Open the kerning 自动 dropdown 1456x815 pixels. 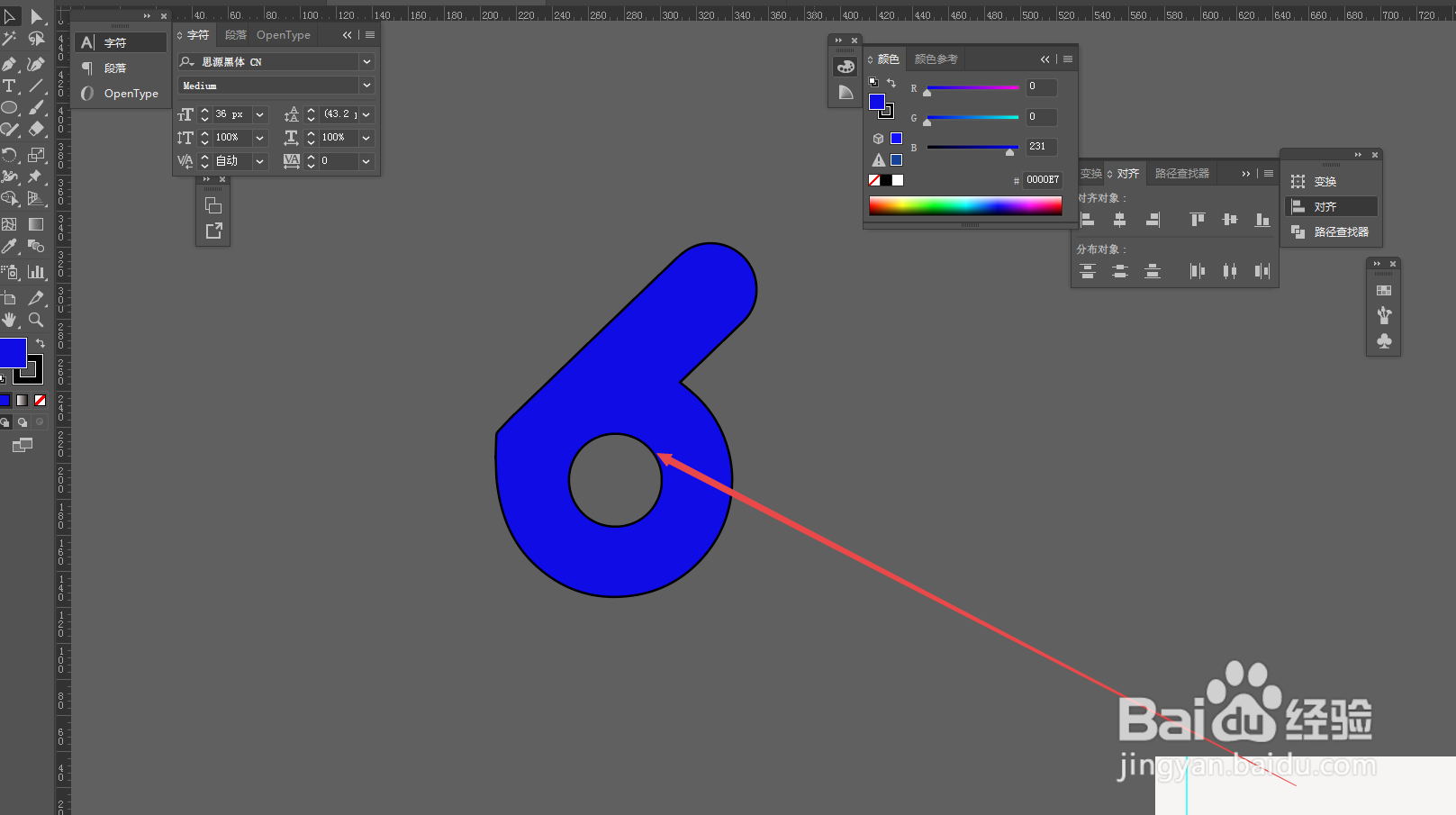(260, 161)
